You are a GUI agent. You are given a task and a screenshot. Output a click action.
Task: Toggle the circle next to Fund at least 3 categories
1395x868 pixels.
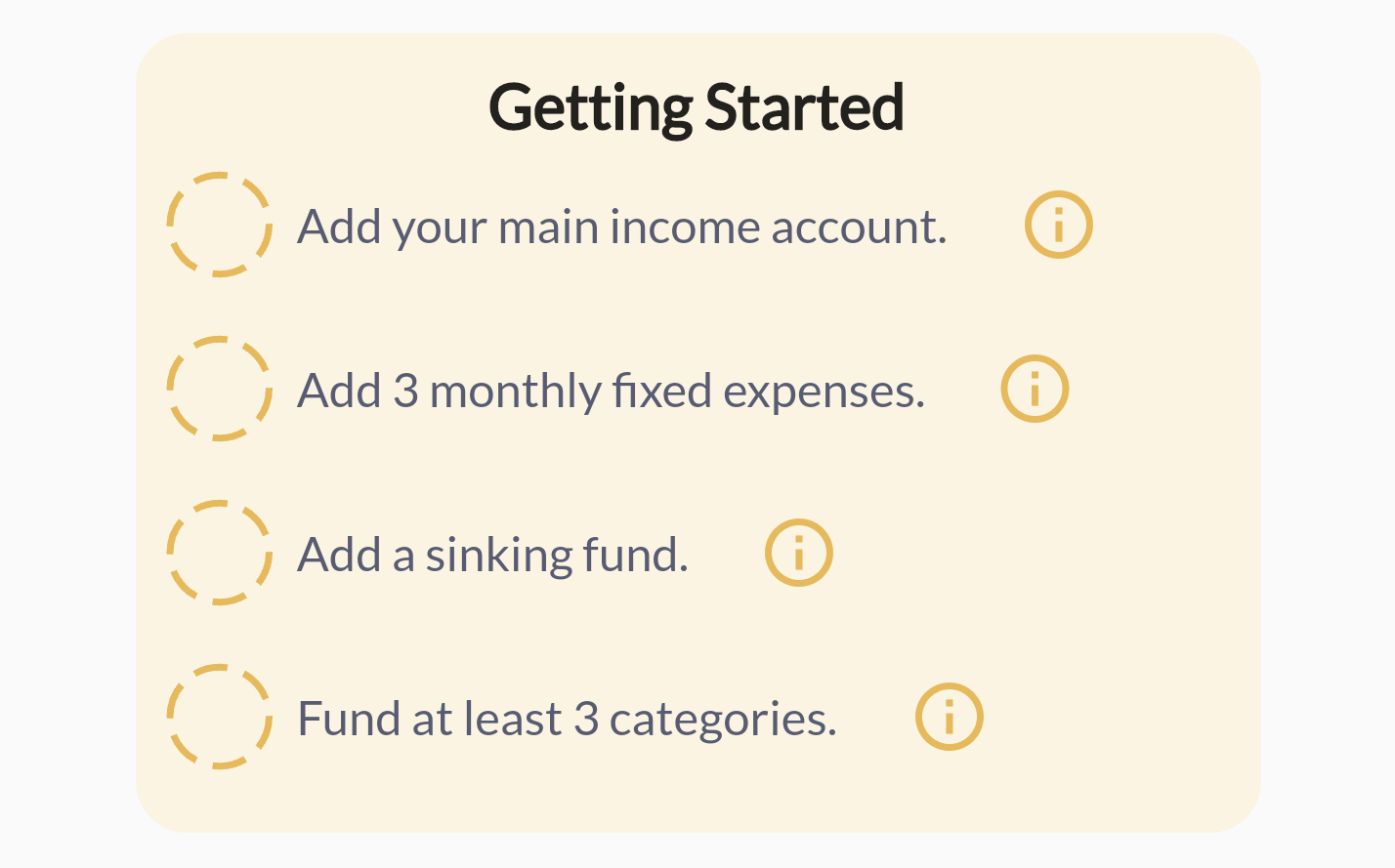(x=219, y=717)
